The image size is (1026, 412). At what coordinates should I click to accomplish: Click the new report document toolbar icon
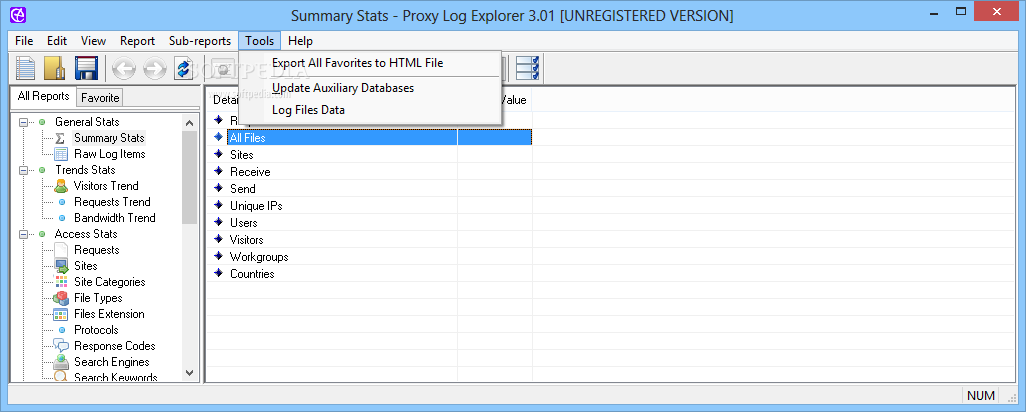coord(26,68)
